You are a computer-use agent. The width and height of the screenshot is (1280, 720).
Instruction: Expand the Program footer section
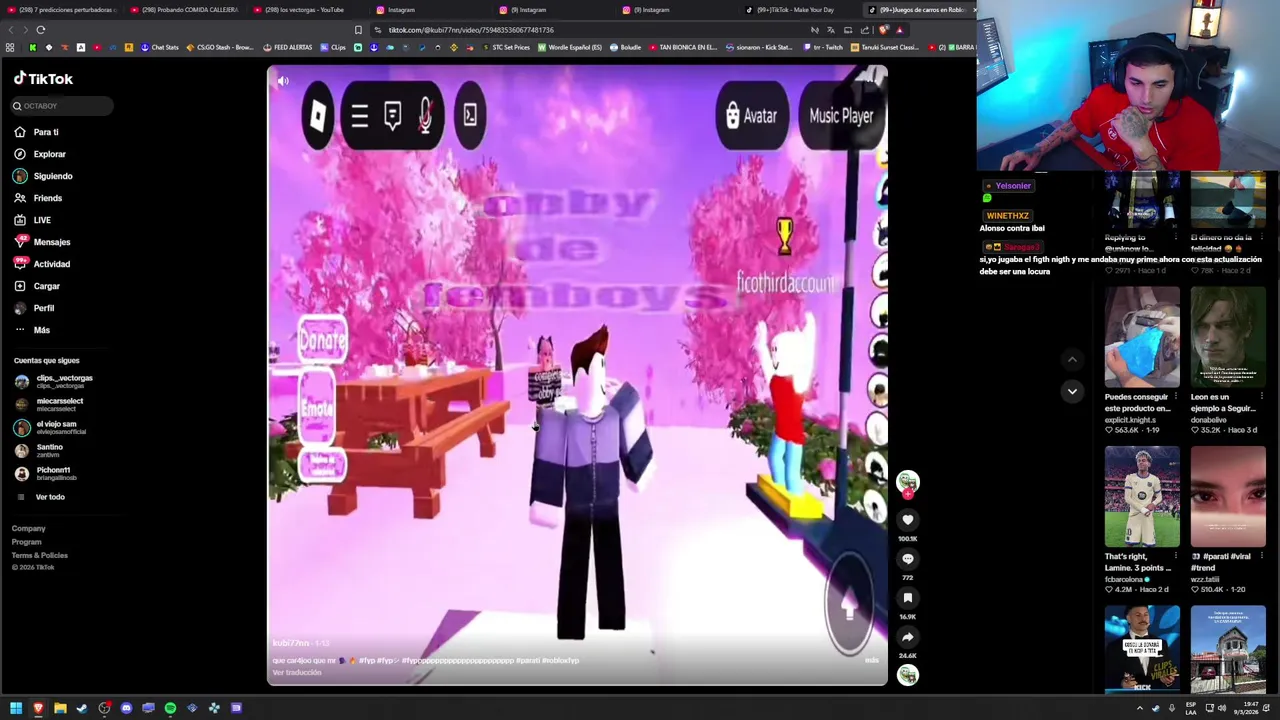point(27,542)
